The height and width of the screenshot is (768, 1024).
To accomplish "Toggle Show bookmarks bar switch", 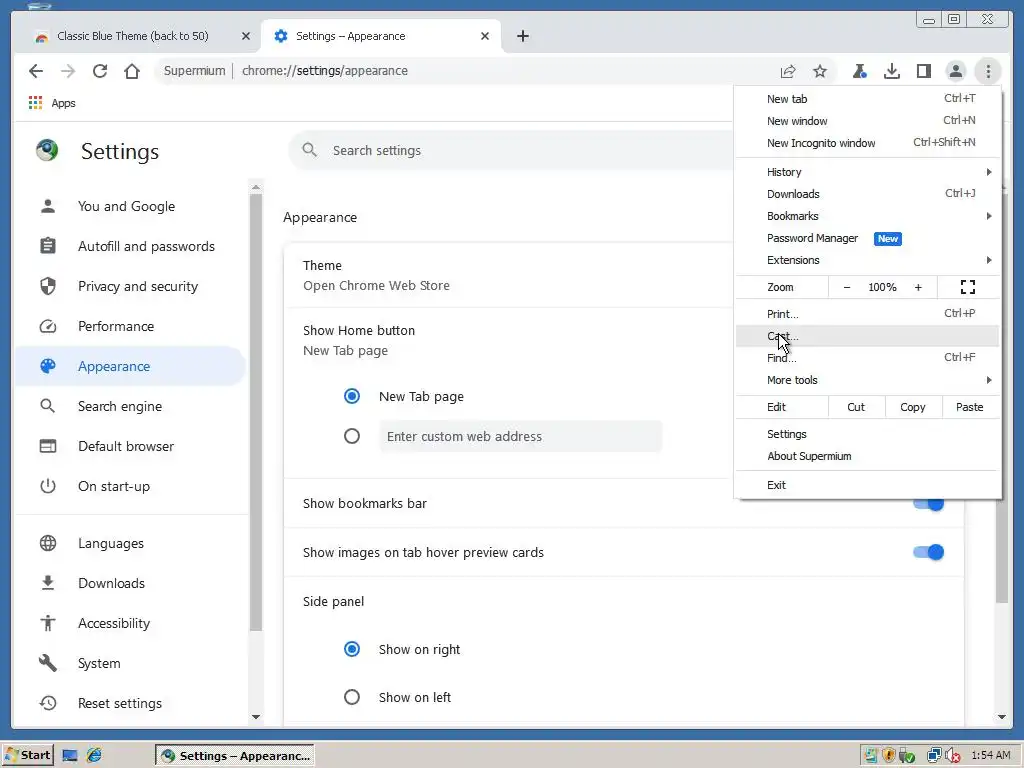I will (x=928, y=504).
